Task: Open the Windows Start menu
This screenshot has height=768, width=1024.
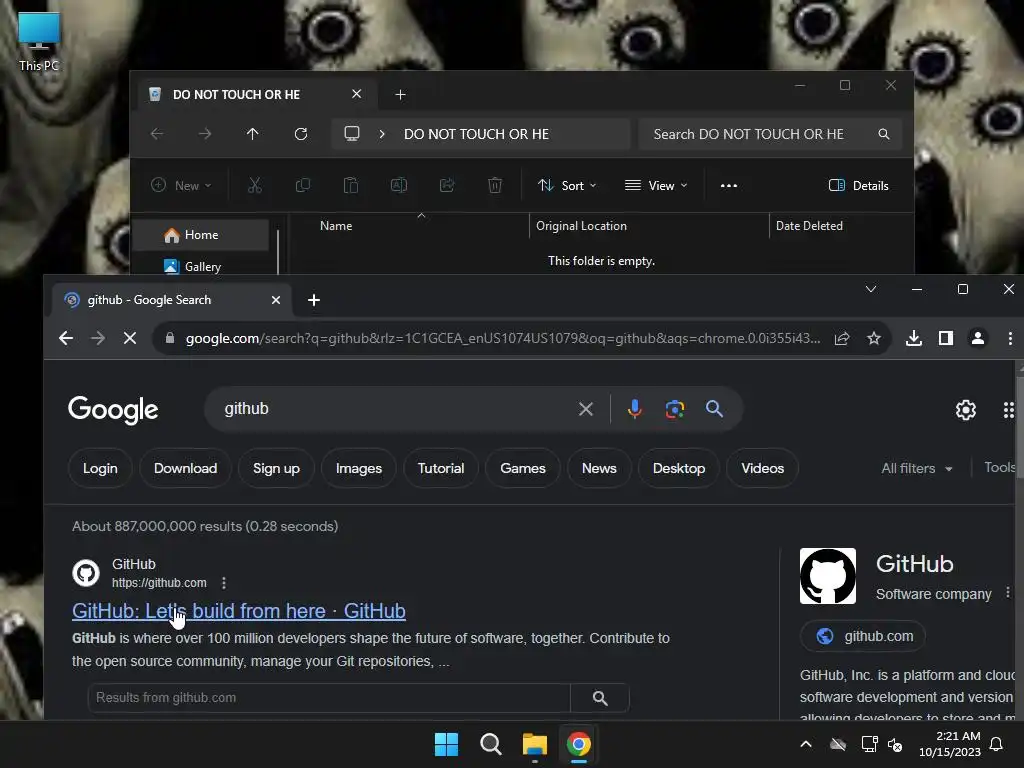Action: pyautogui.click(x=447, y=744)
